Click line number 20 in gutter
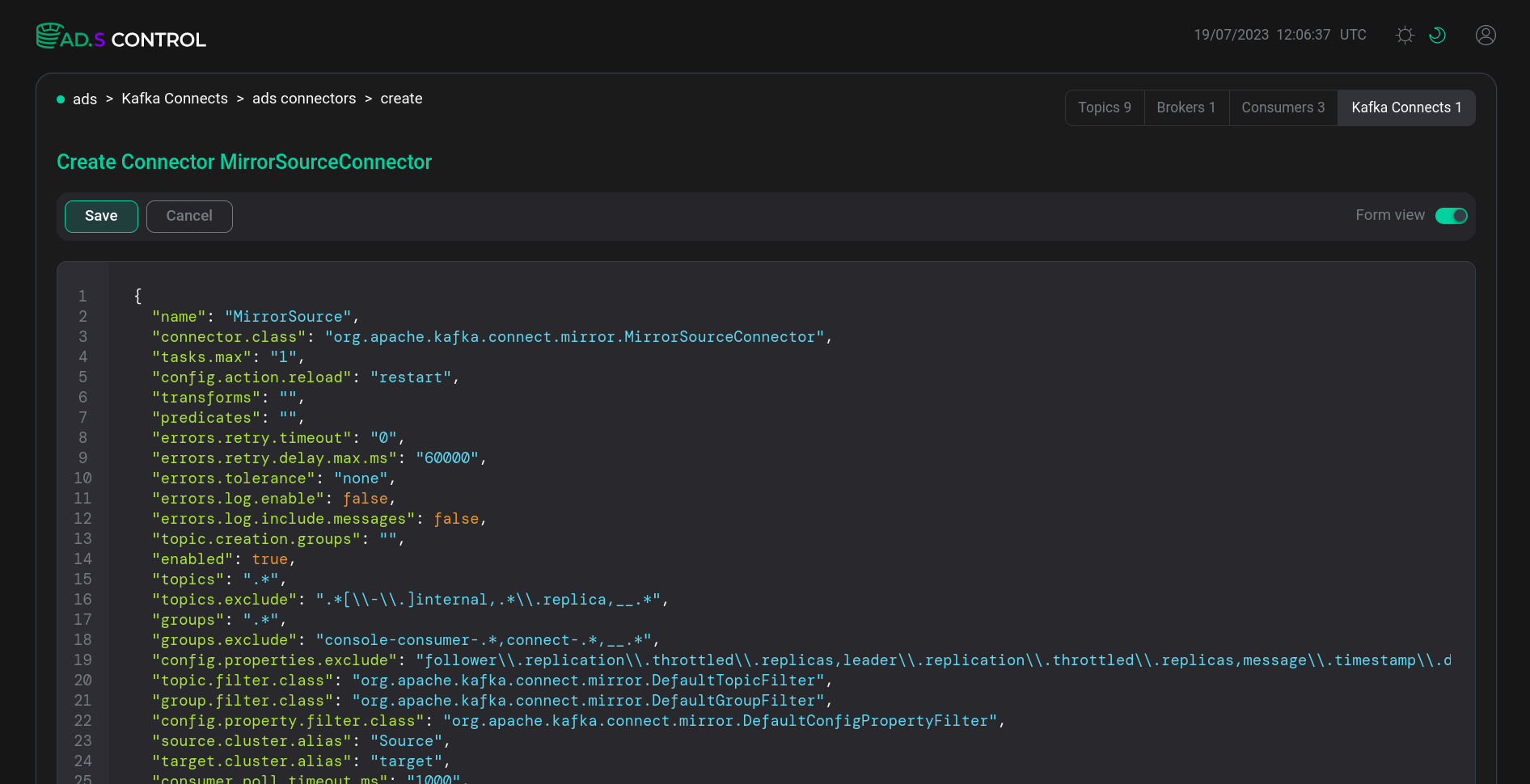This screenshot has width=1530, height=784. point(82,681)
